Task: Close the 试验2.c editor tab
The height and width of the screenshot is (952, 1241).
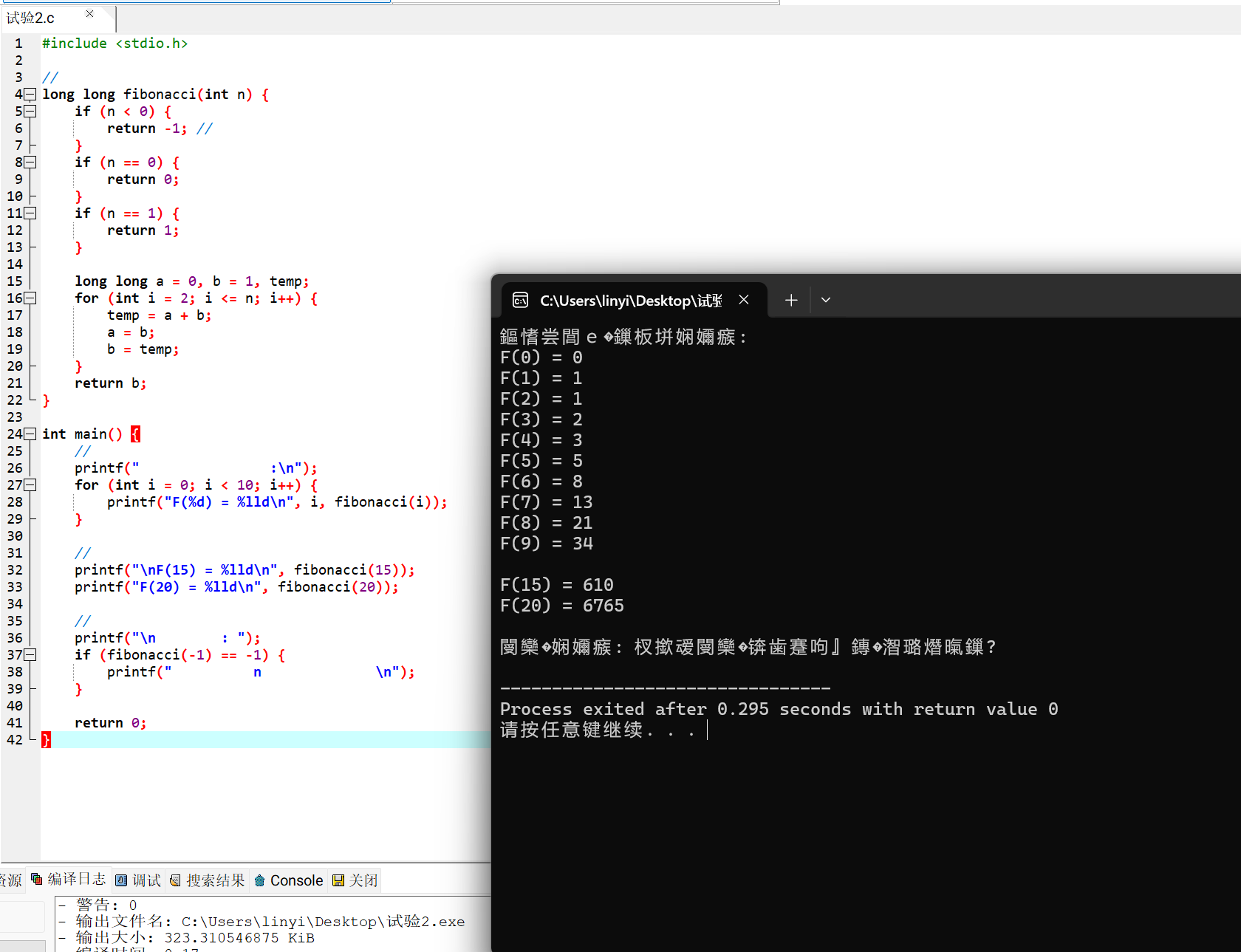Action: coord(89,14)
